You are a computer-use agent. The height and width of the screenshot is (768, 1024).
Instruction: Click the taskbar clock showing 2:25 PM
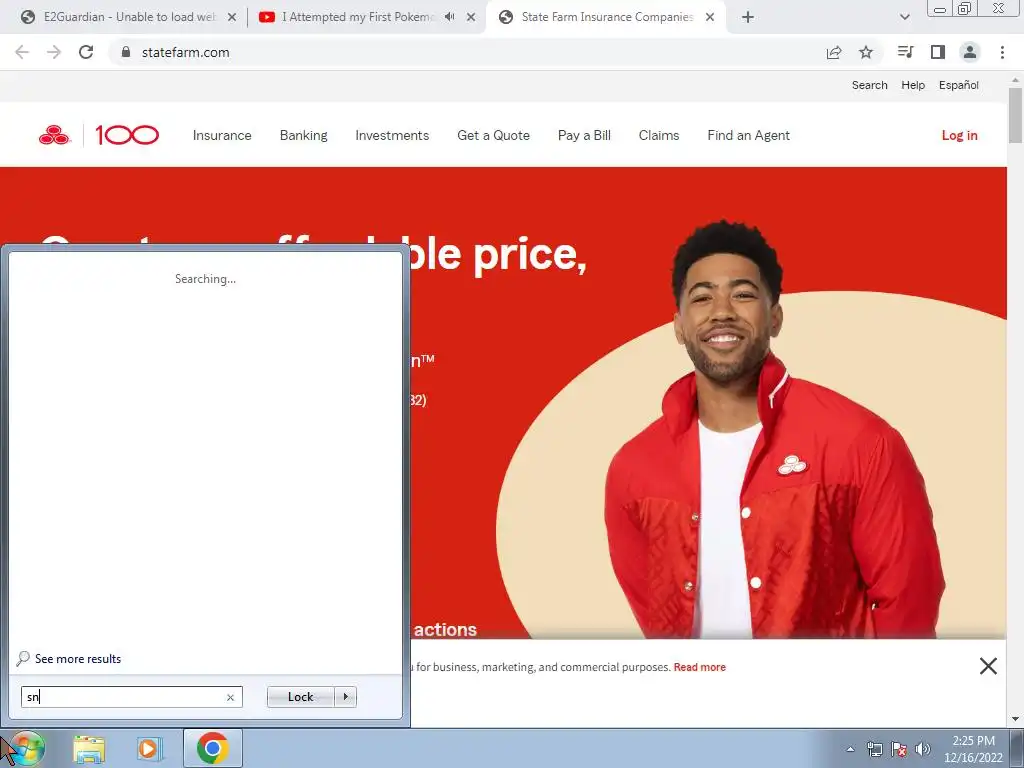click(x=973, y=749)
